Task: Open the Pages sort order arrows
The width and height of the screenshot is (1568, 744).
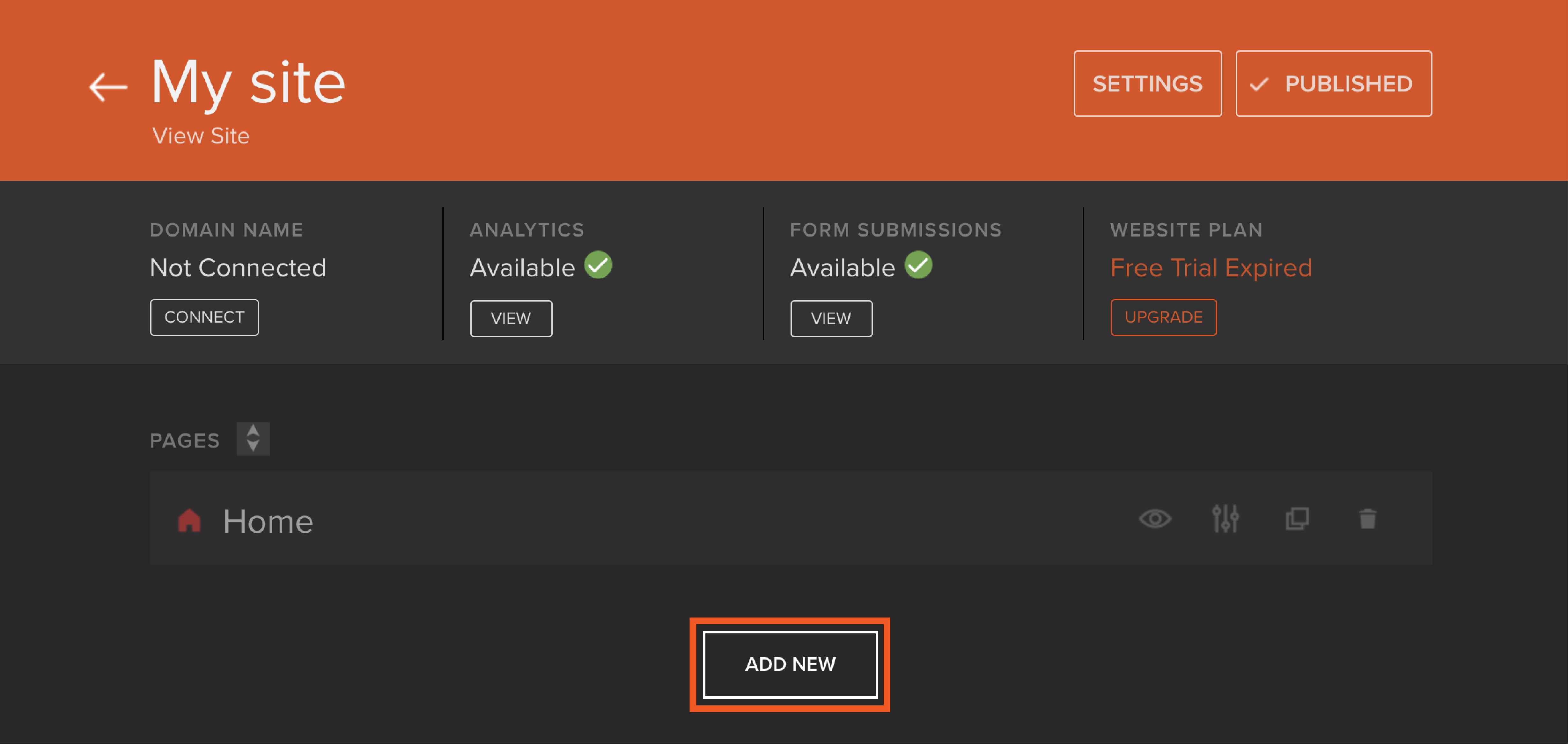Action: [x=253, y=439]
